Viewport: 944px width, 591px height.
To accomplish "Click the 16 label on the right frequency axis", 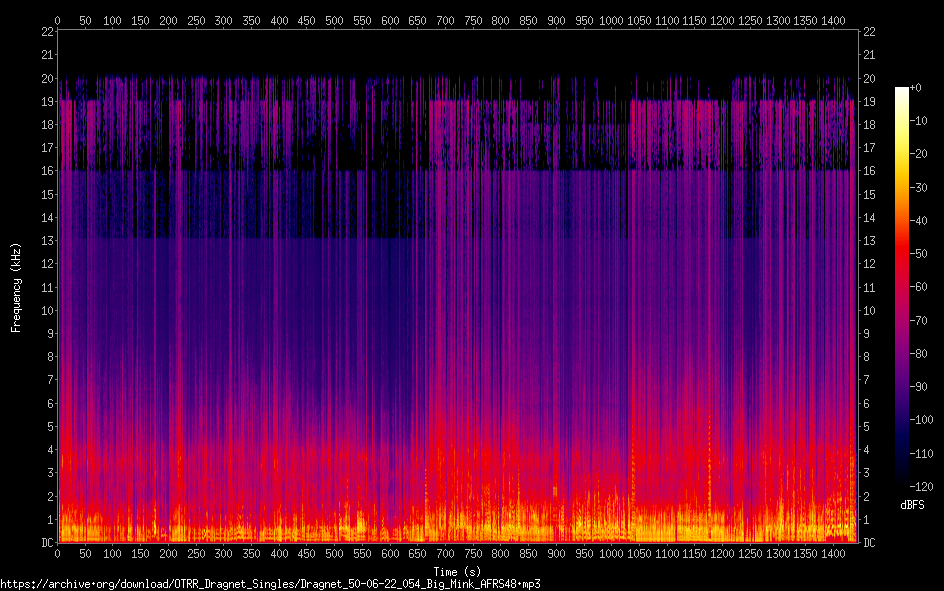I will pyautogui.click(x=869, y=172).
